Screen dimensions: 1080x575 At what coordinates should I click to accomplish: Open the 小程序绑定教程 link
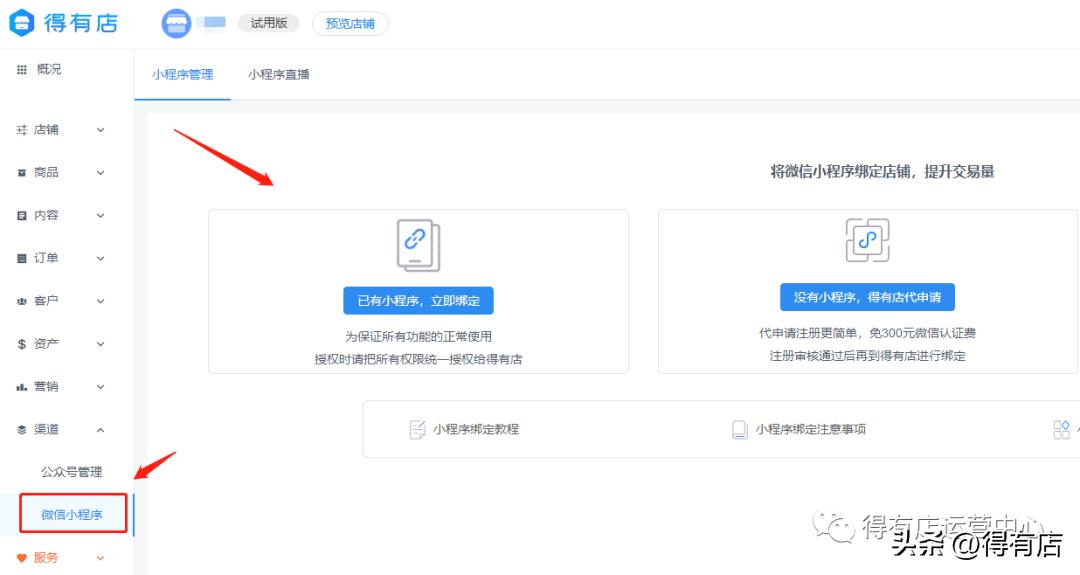tap(476, 430)
